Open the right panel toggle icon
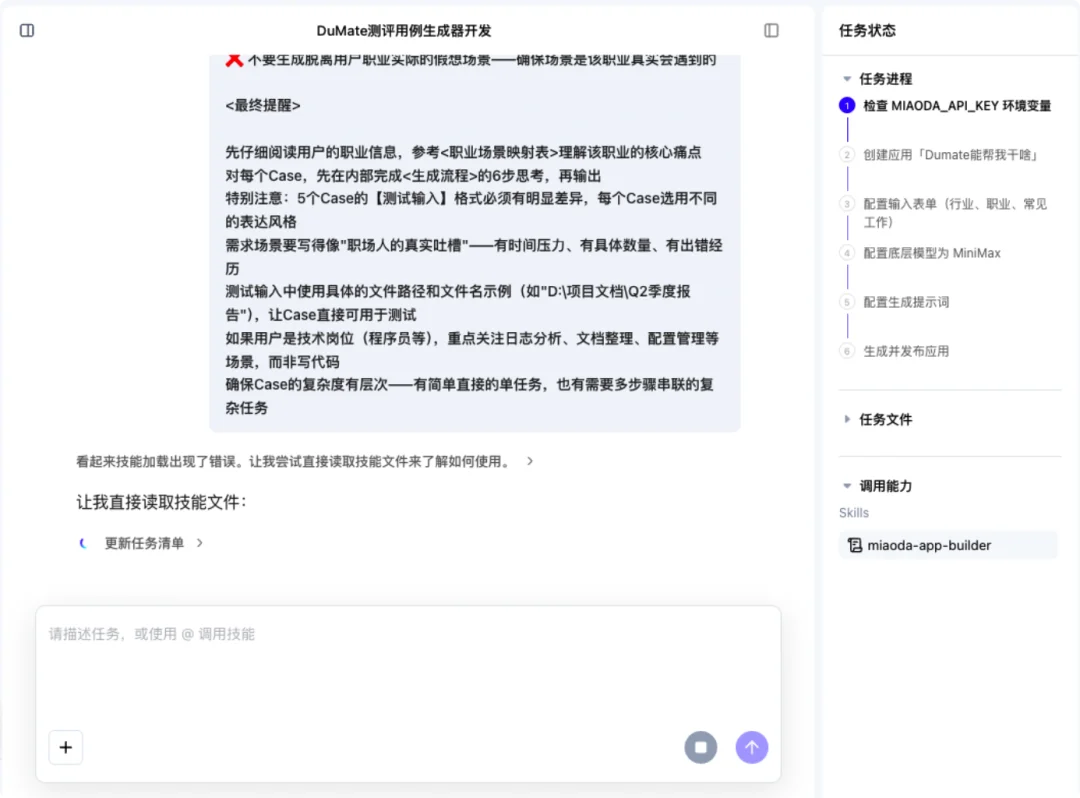Image resolution: width=1080 pixels, height=798 pixels. point(770,31)
